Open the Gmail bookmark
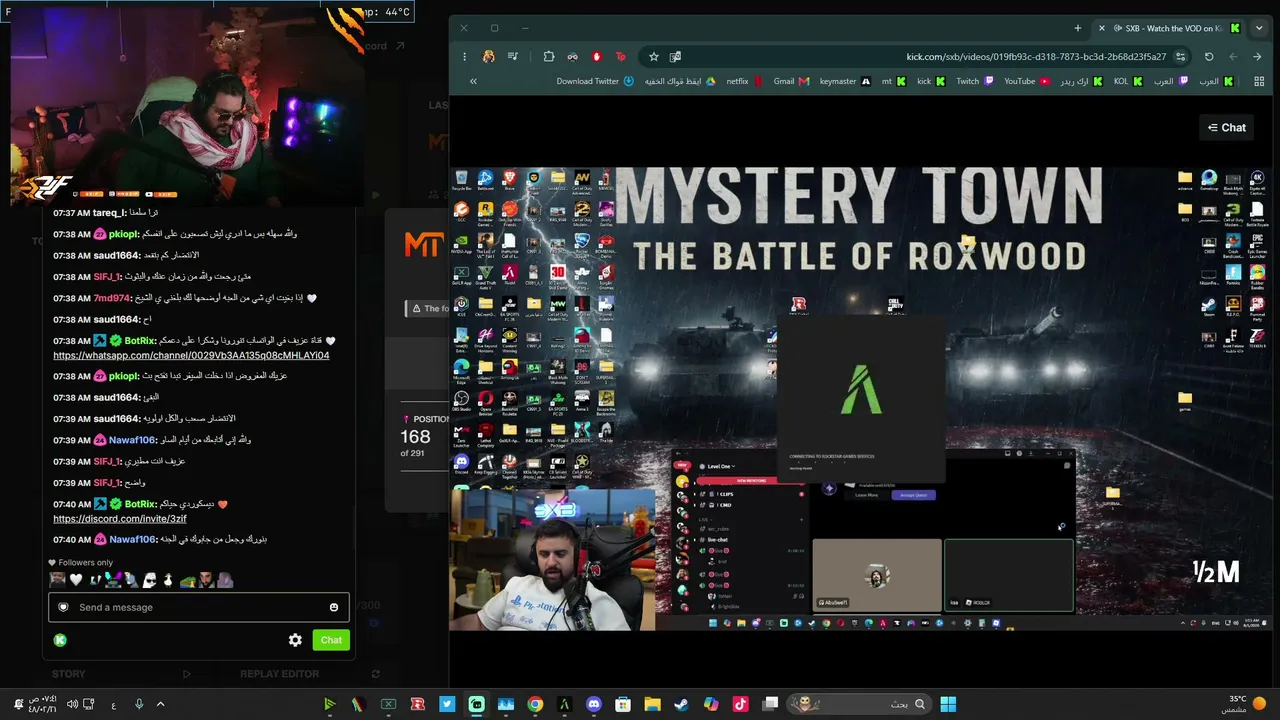The width and height of the screenshot is (1280, 720). 791,82
